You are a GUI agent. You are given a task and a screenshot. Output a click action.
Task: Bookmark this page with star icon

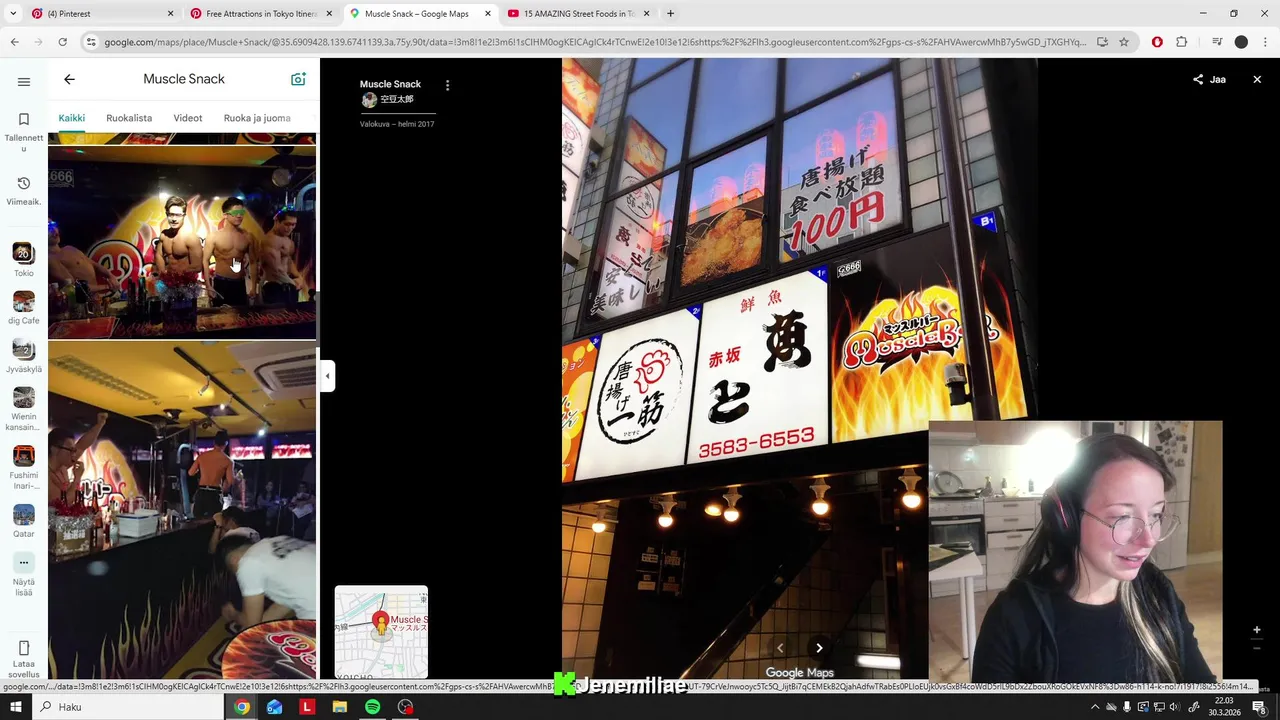click(x=1124, y=42)
